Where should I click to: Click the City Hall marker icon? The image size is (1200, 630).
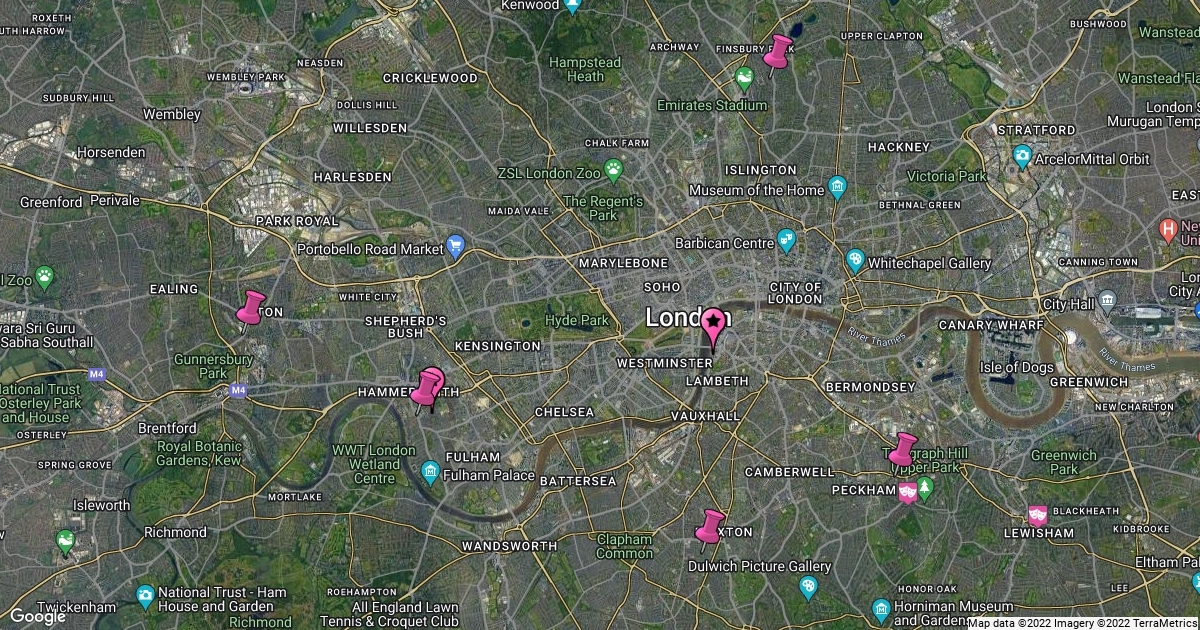point(1107,300)
